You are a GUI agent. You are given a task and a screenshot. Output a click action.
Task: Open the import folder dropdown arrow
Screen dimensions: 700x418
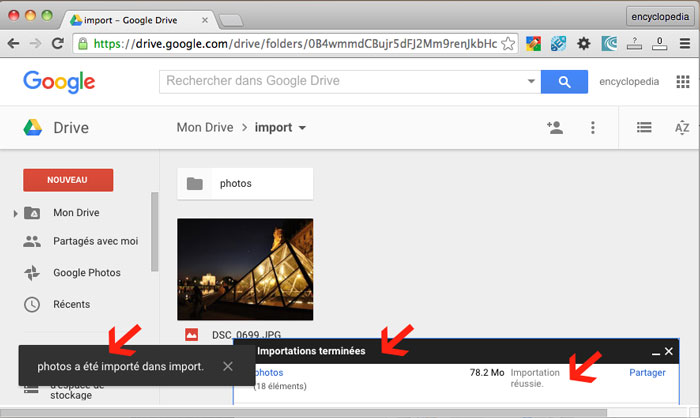[x=302, y=128]
